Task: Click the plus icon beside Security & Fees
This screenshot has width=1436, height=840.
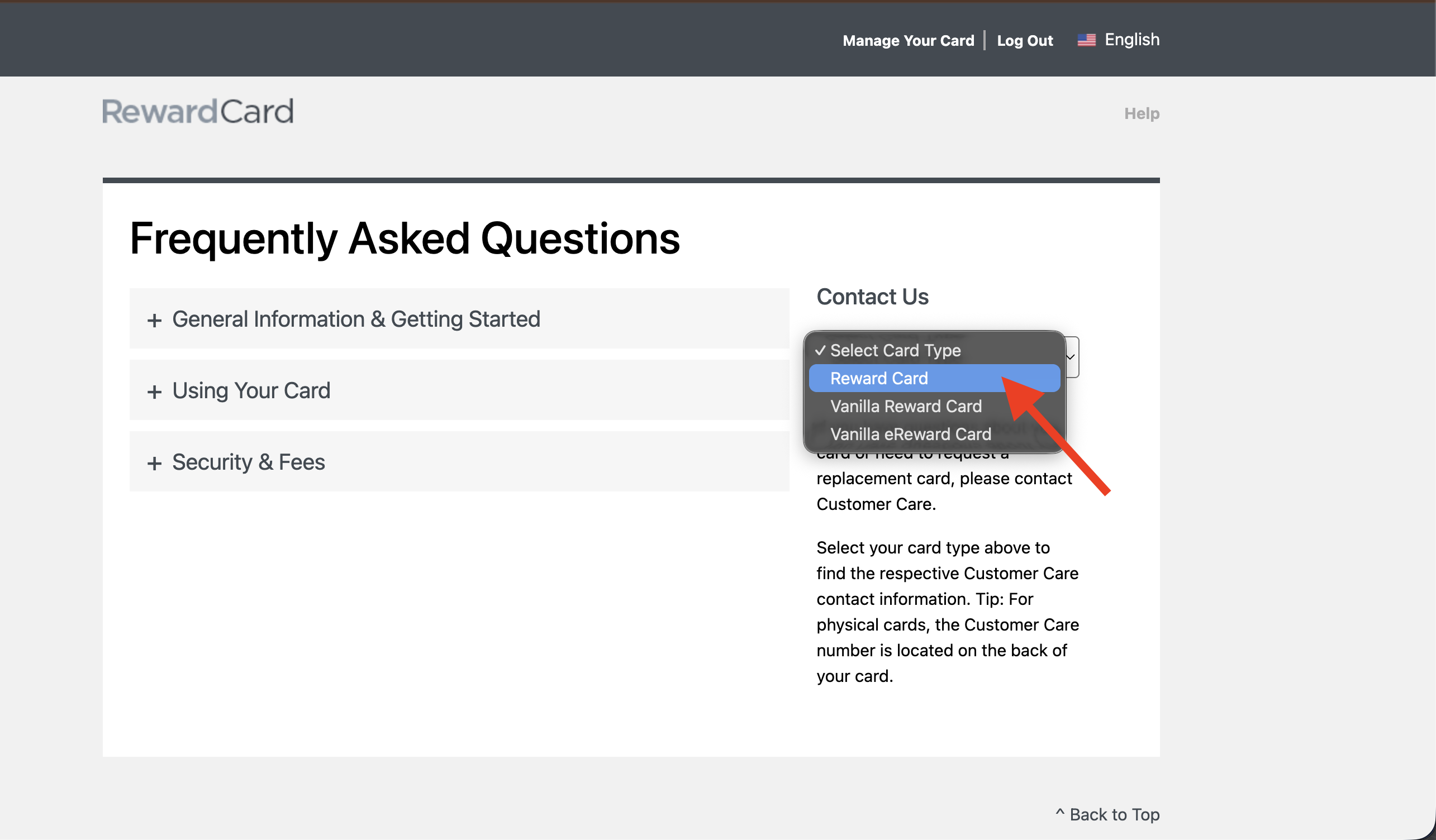Action: click(154, 463)
